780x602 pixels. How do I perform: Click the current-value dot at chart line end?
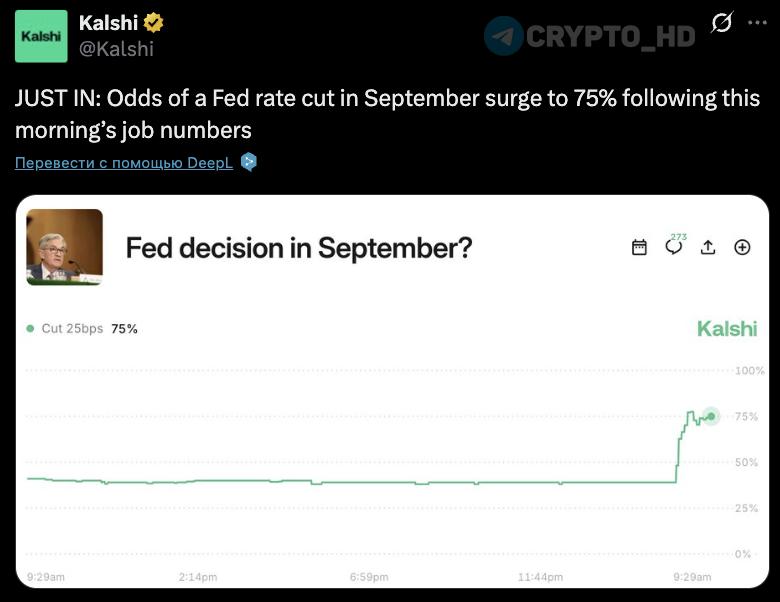click(711, 416)
